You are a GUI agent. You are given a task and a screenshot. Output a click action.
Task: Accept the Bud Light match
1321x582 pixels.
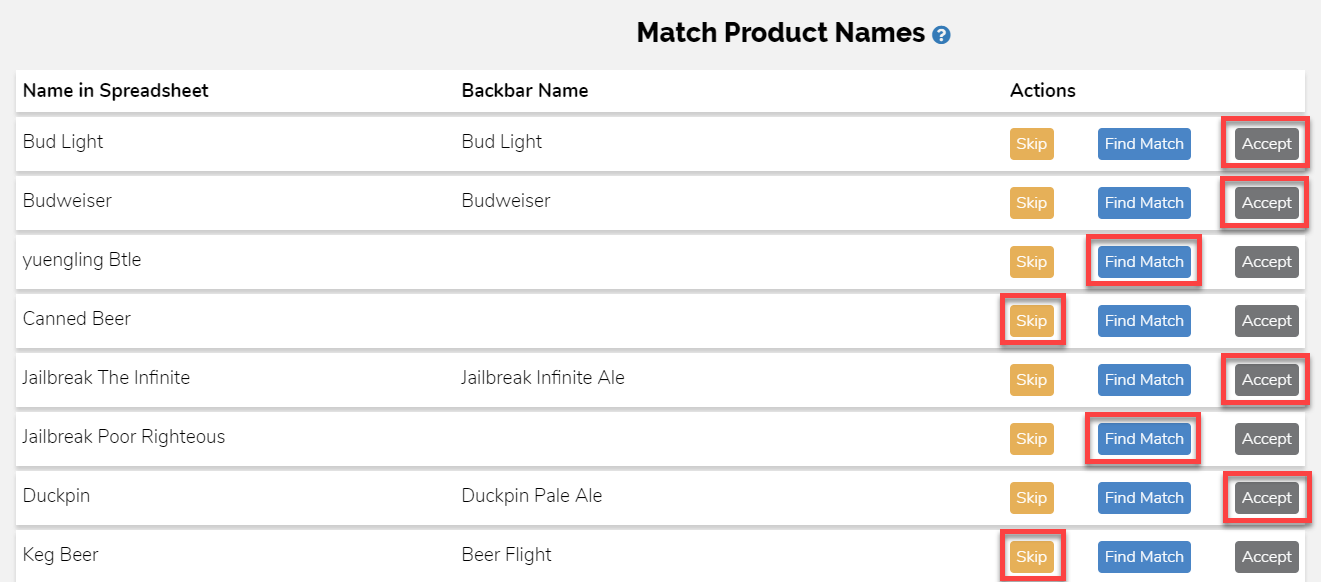tap(1266, 143)
